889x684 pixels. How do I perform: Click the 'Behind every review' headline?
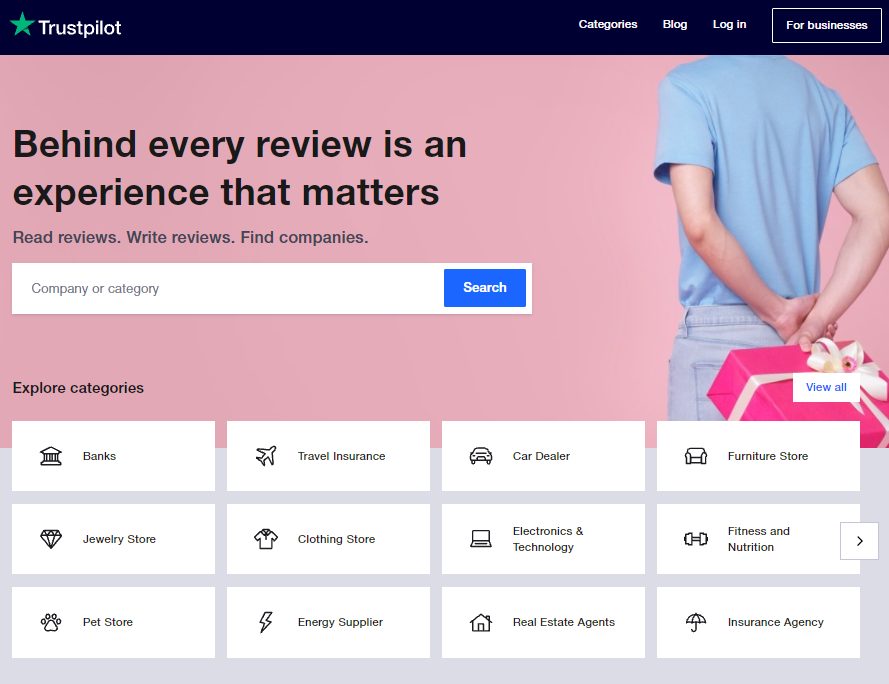(240, 168)
